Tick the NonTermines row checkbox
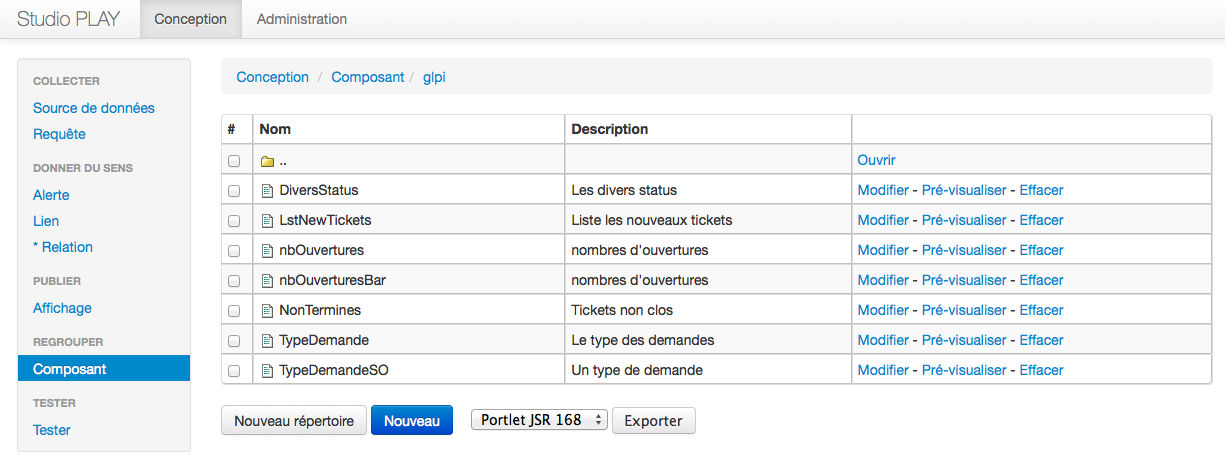This screenshot has height=475, width=1225. (x=234, y=311)
